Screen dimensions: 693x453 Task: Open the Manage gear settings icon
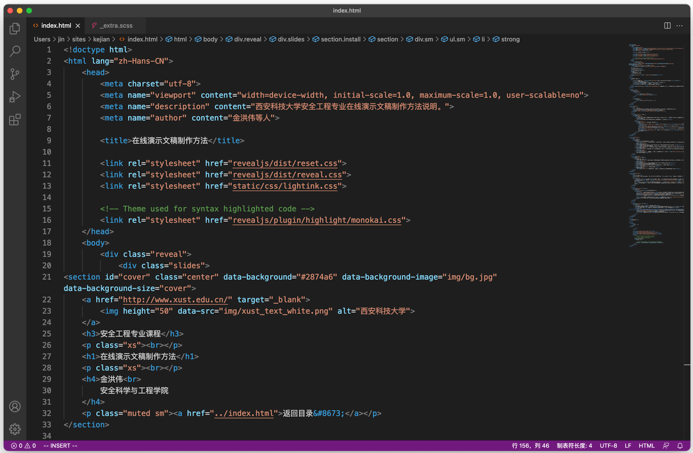pos(15,429)
